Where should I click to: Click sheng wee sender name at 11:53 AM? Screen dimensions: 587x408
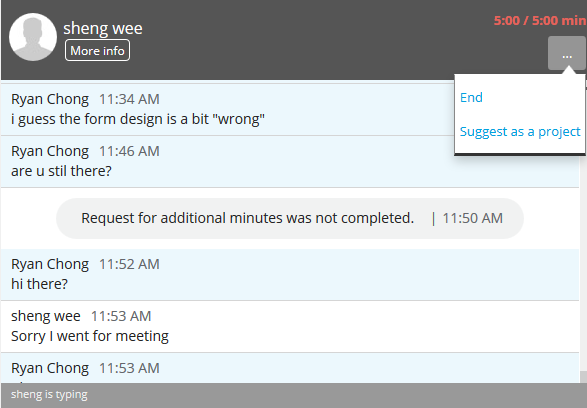click(x=46, y=316)
